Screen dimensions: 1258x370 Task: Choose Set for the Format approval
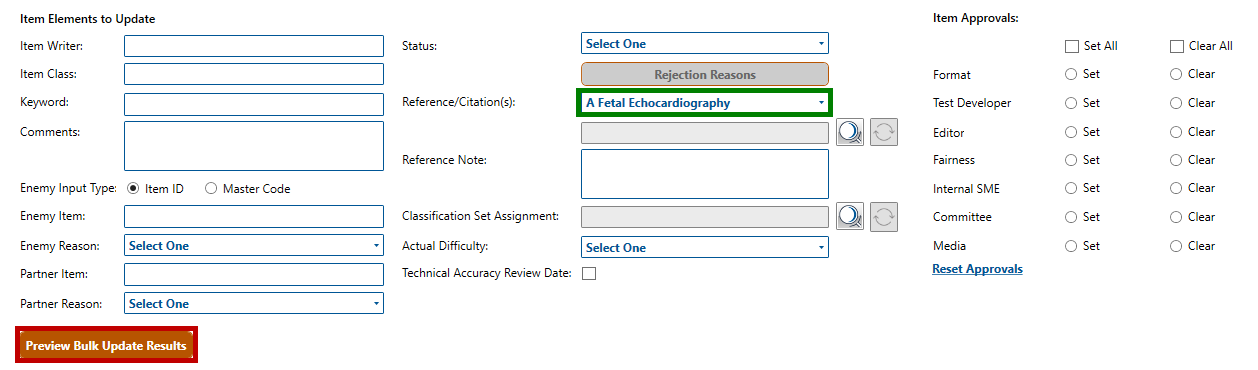click(1071, 74)
